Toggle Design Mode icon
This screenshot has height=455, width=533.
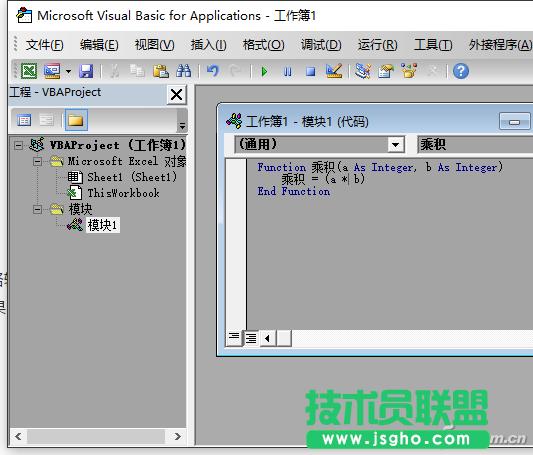334,71
